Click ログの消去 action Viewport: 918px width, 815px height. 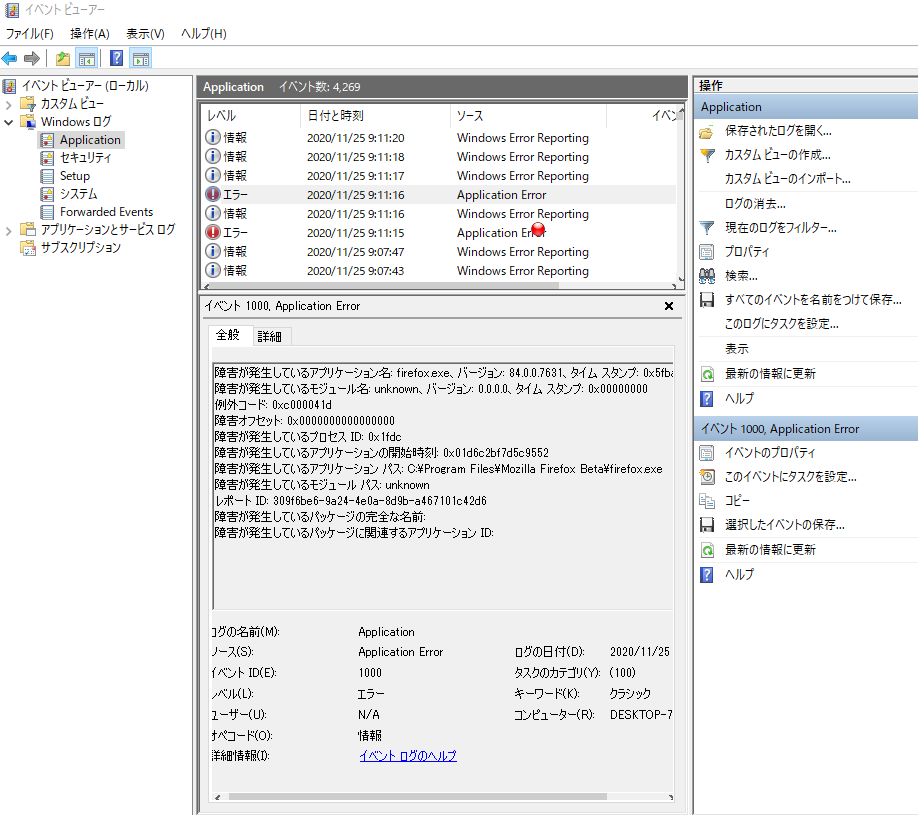coord(755,204)
